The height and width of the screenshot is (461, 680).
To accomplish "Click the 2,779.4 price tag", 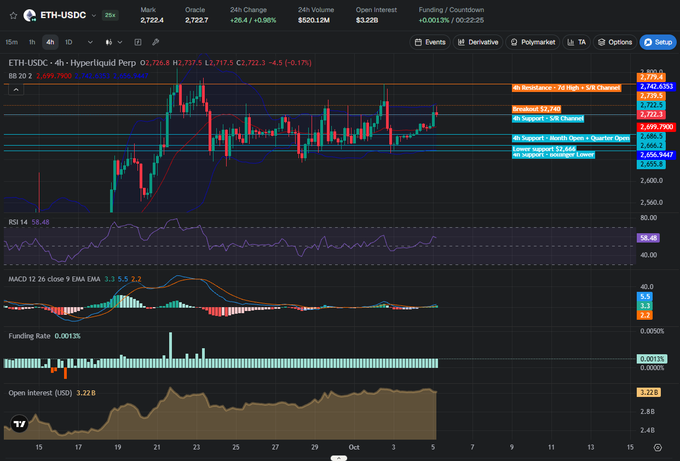I will pyautogui.click(x=651, y=77).
